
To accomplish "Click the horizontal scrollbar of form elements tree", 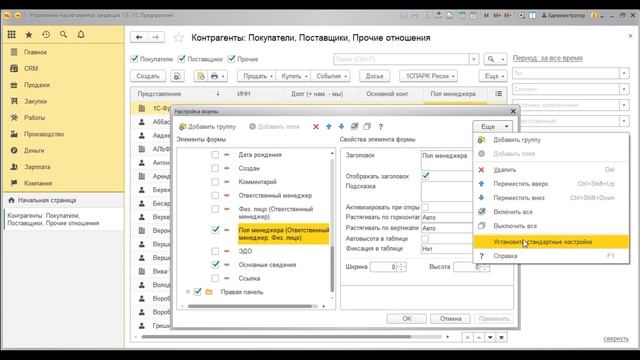I will click(x=250, y=306).
